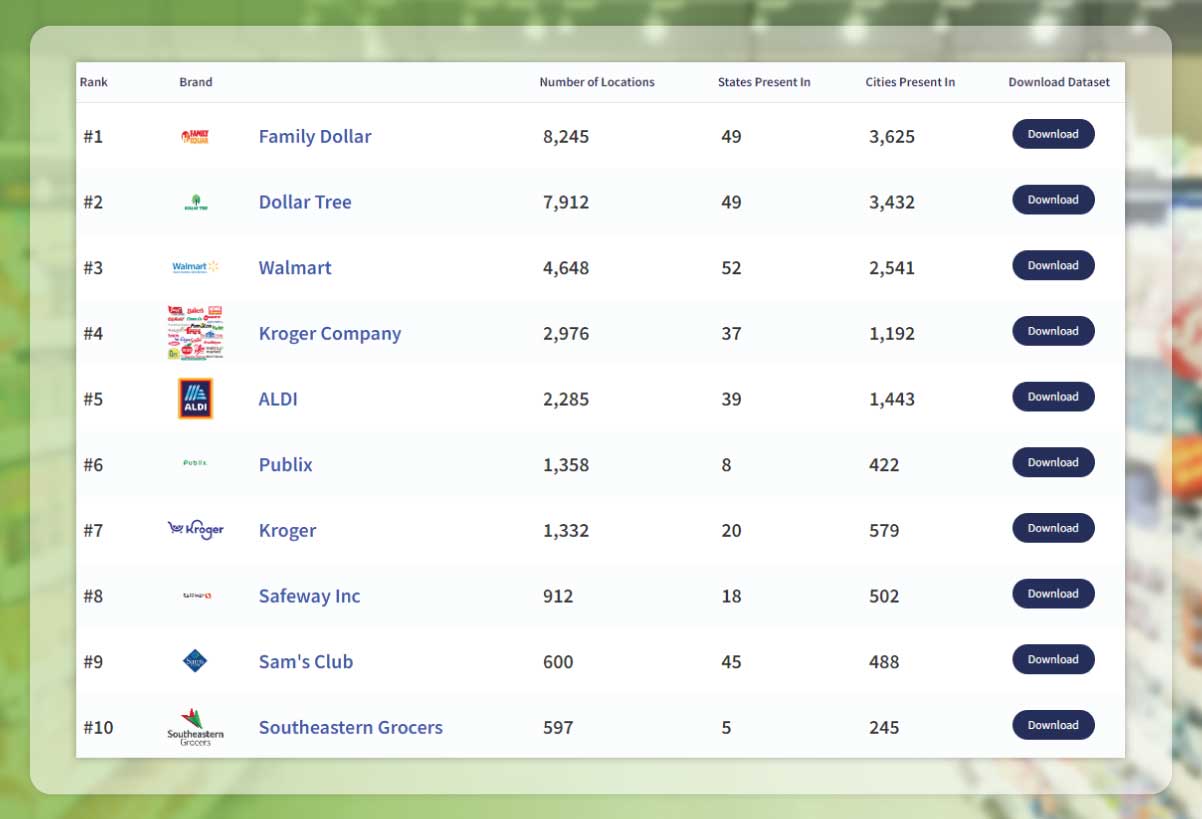The width and height of the screenshot is (1202, 819).
Task: Open the Publix brand link
Action: 286,465
